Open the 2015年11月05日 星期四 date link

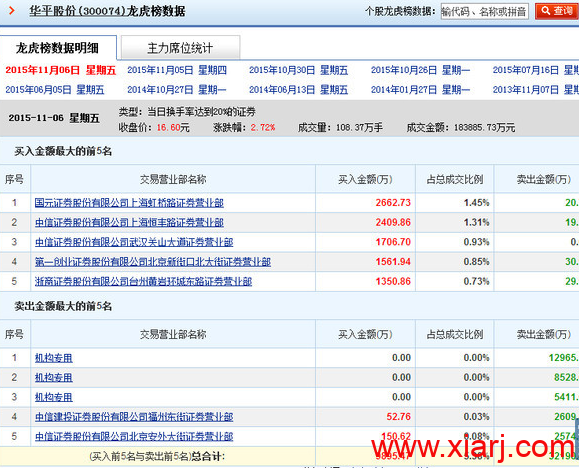point(177,70)
